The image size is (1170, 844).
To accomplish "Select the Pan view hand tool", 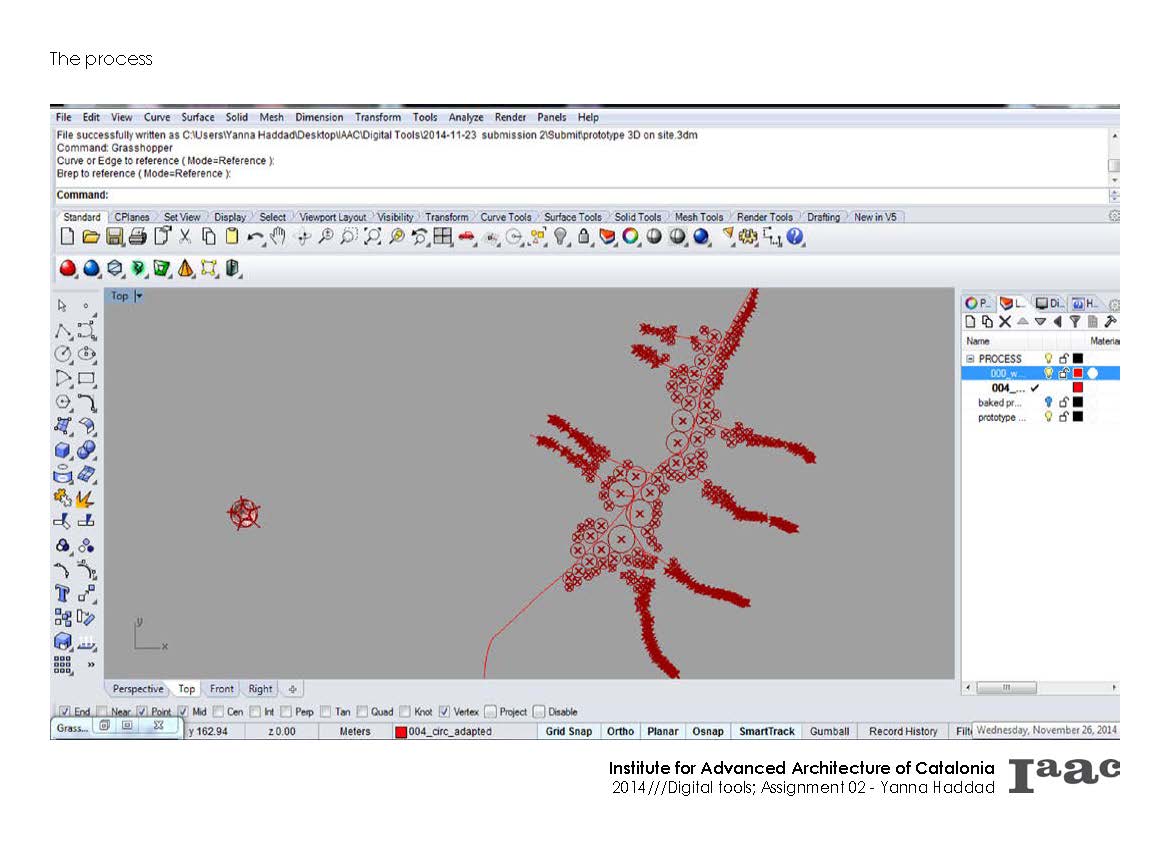I will coord(279,237).
